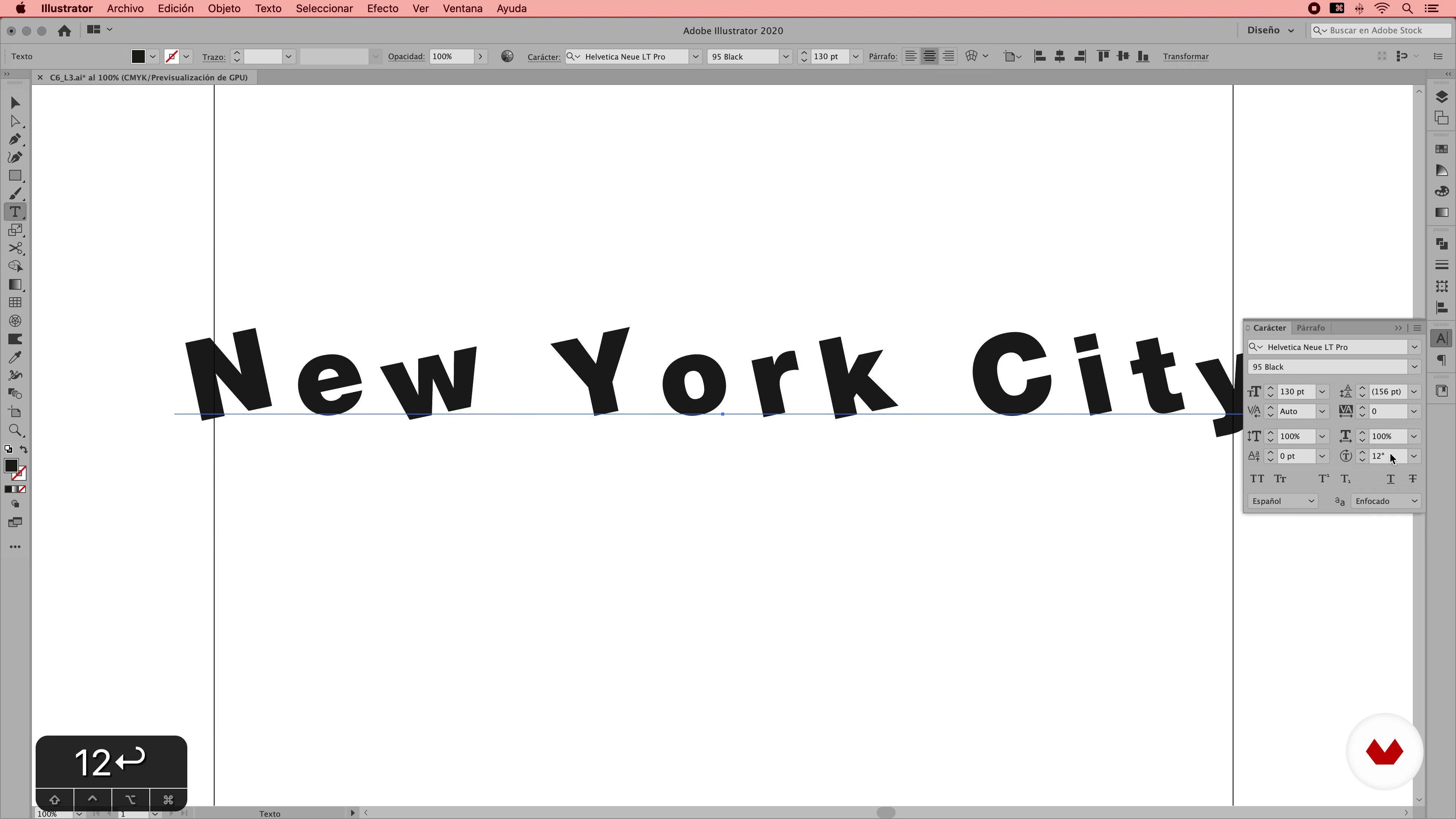Click the Buscar en Adobe Stock field
The height and width of the screenshot is (819, 1456).
click(1380, 30)
